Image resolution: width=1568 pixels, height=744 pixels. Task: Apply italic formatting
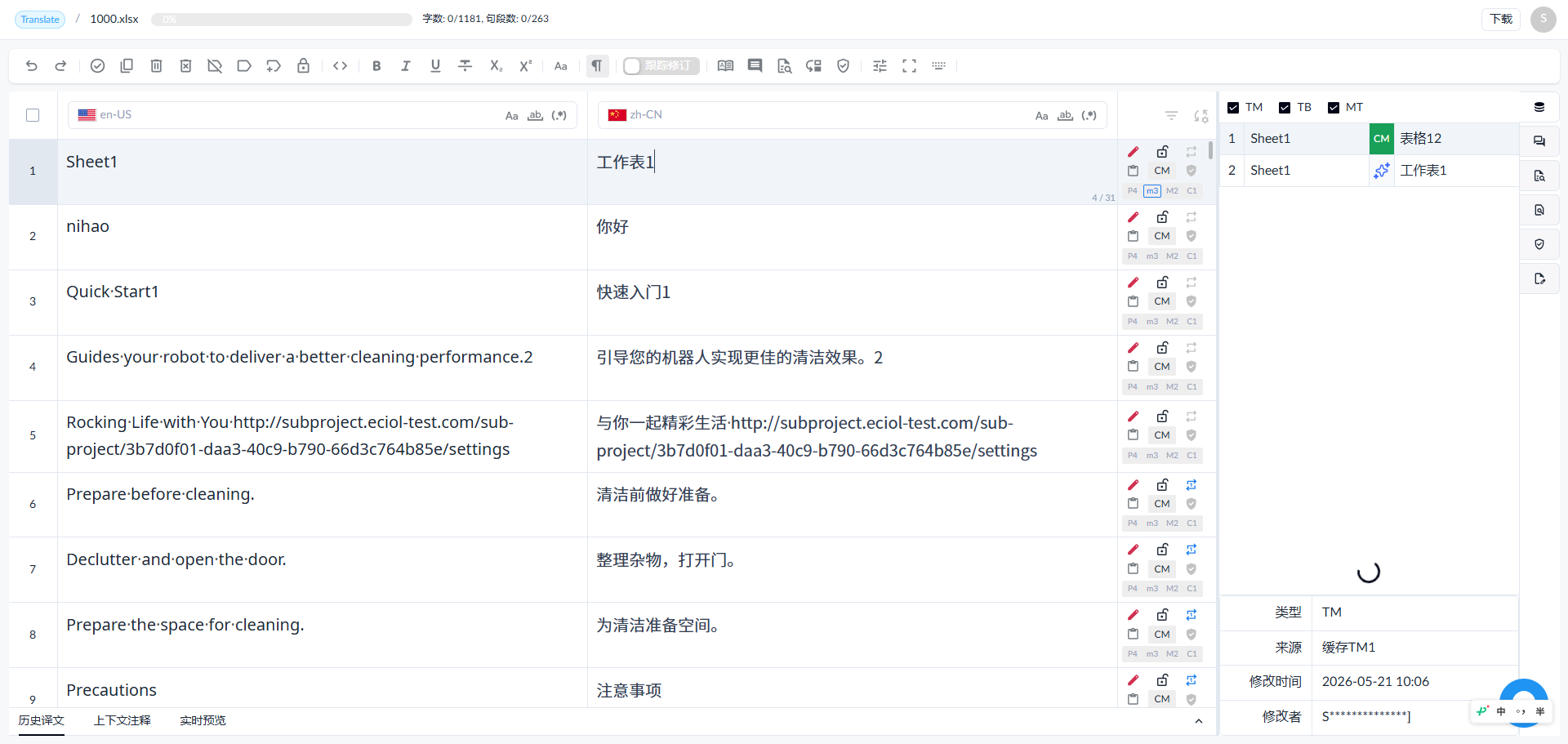click(406, 66)
